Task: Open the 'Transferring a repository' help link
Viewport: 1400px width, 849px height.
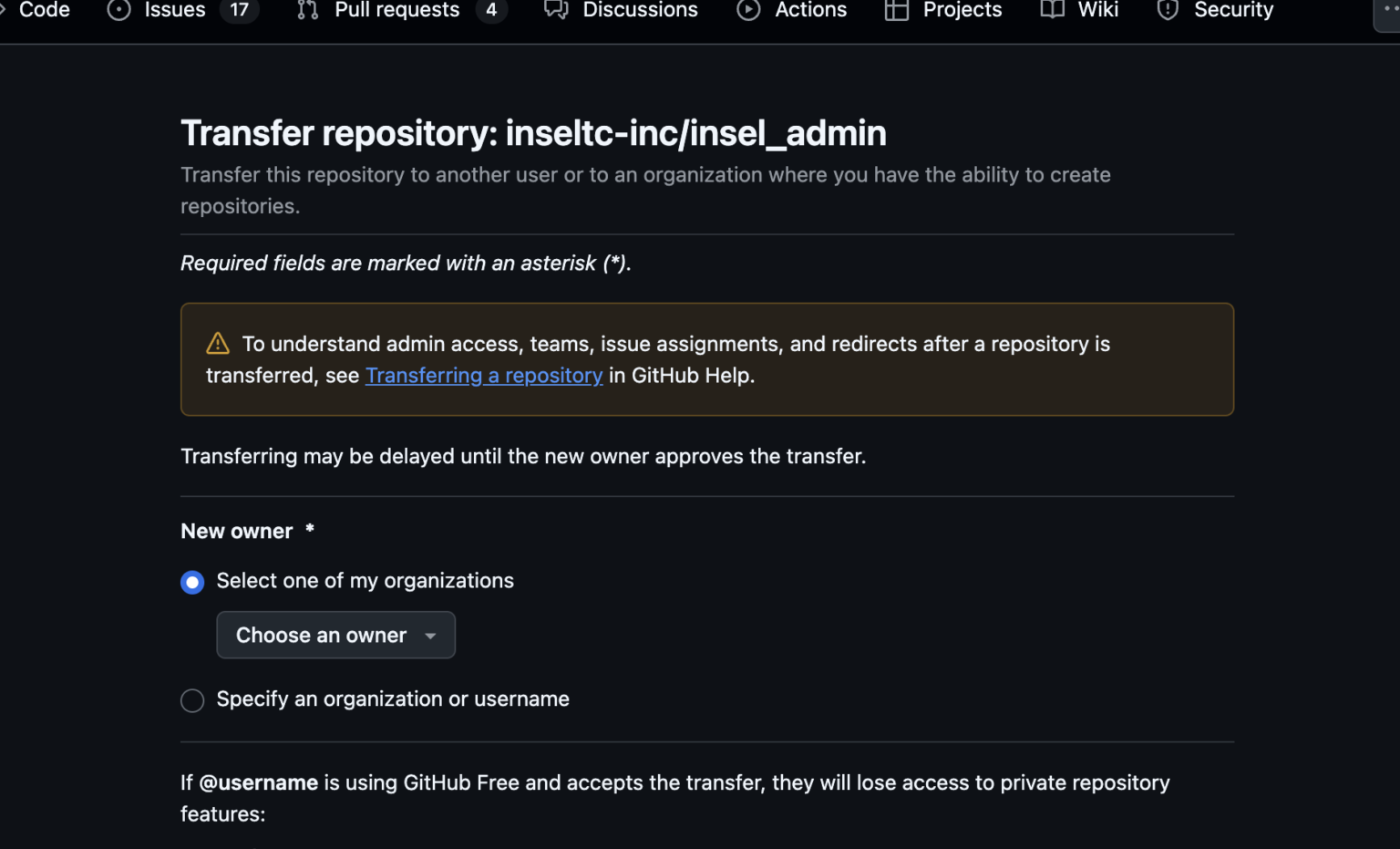Action: (484, 376)
